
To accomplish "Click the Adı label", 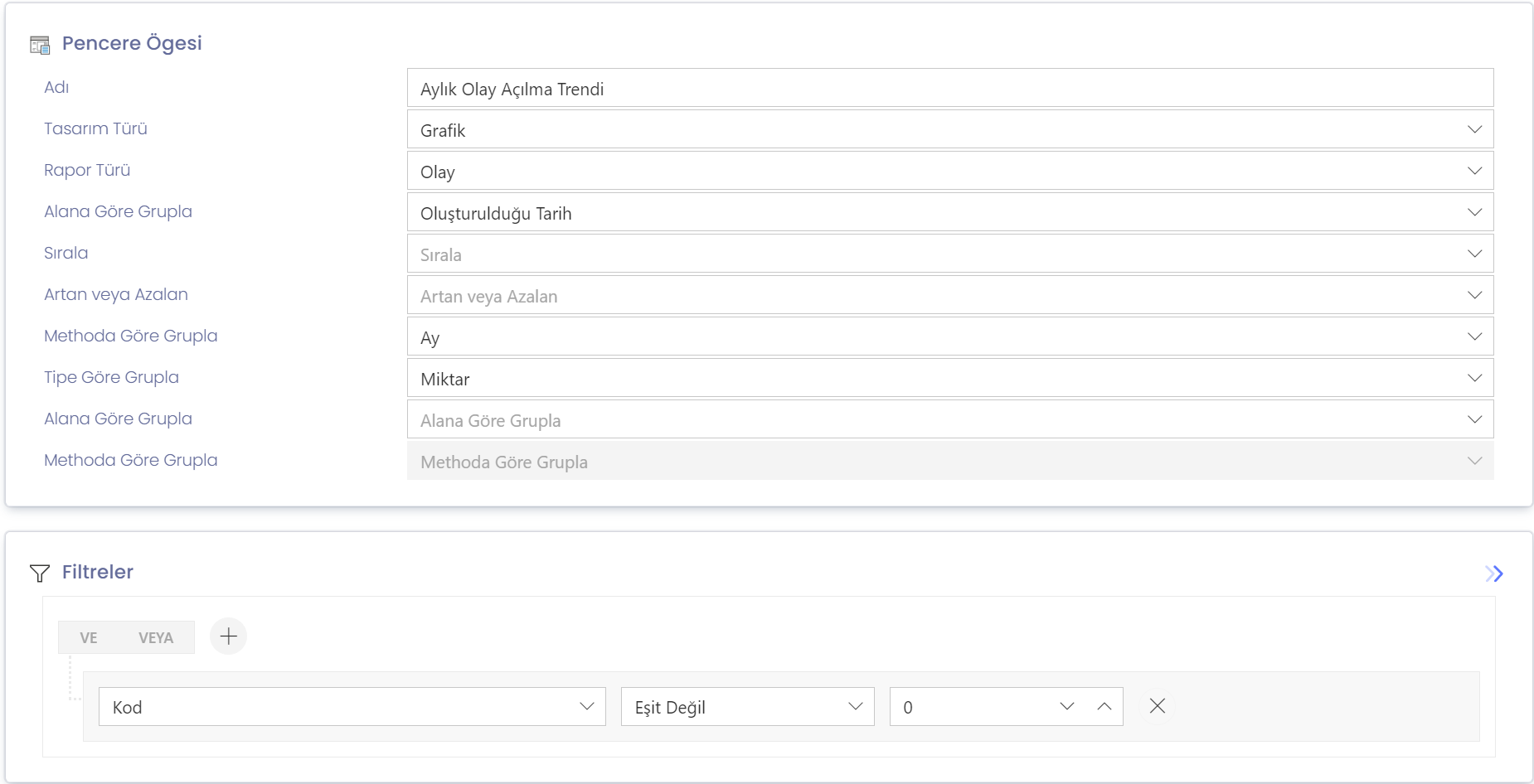I will coord(56,87).
